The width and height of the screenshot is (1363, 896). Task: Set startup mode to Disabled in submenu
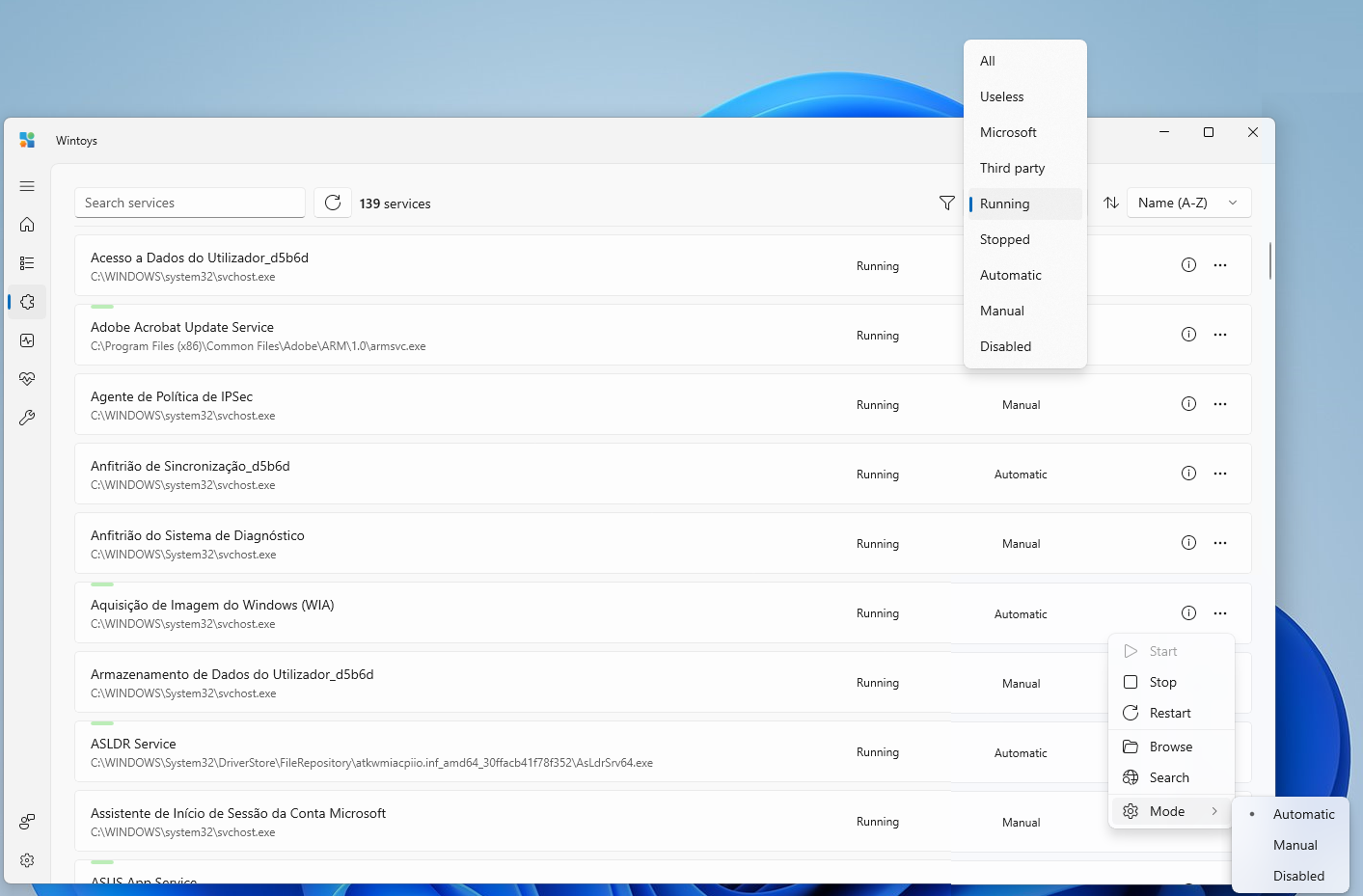pyautogui.click(x=1291, y=876)
